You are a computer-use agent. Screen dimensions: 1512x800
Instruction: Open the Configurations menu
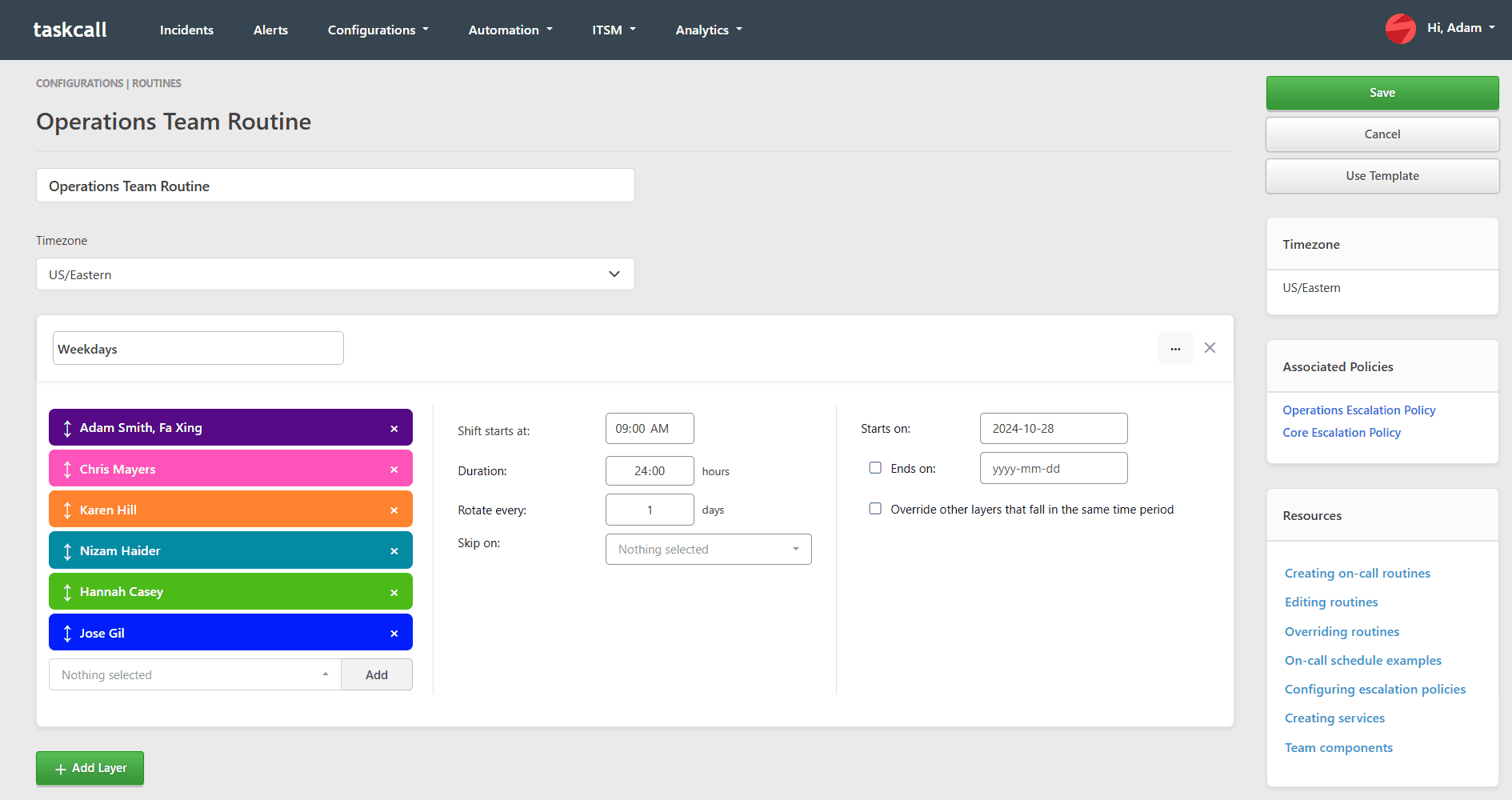pos(378,30)
